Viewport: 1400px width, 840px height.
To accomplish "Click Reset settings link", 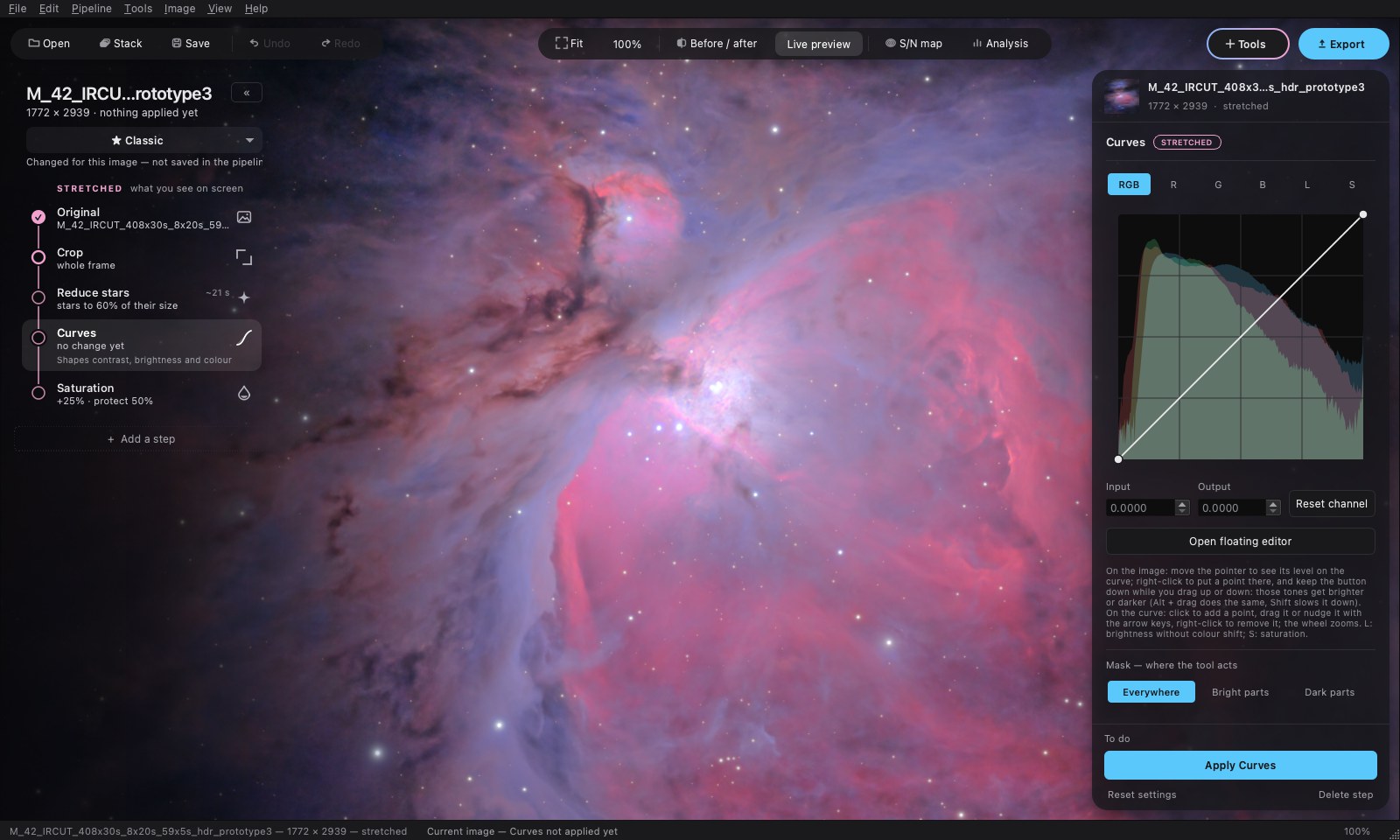I will (1142, 794).
